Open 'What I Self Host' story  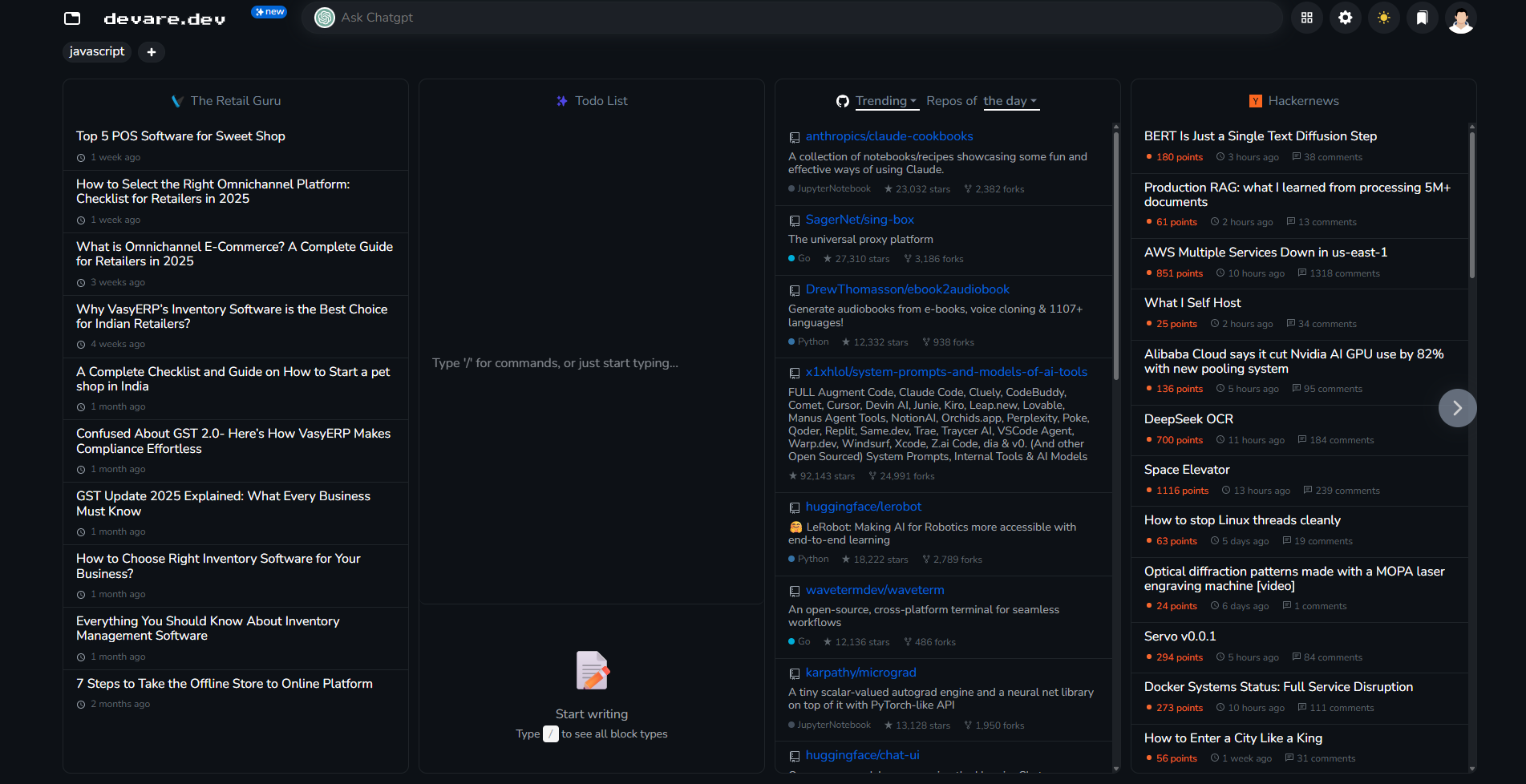(x=1192, y=303)
